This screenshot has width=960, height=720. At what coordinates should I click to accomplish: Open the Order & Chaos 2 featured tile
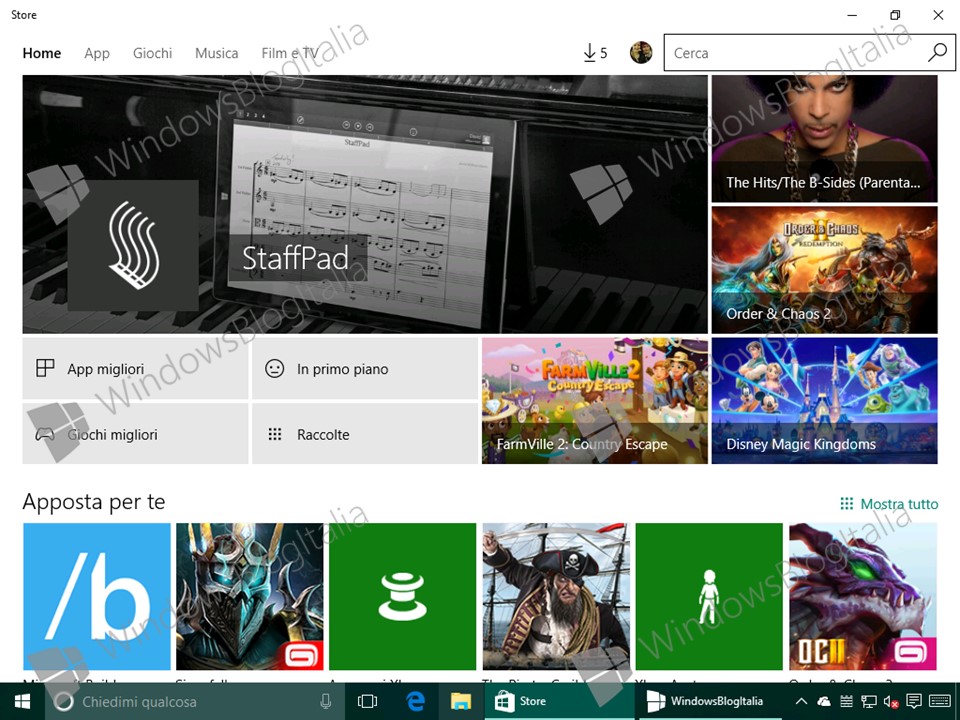coord(824,269)
